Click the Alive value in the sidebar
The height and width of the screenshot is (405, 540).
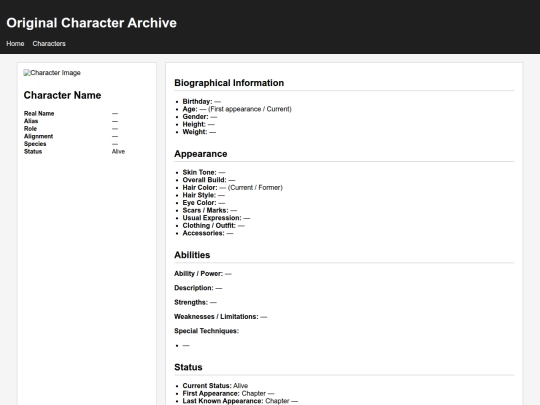(118, 152)
